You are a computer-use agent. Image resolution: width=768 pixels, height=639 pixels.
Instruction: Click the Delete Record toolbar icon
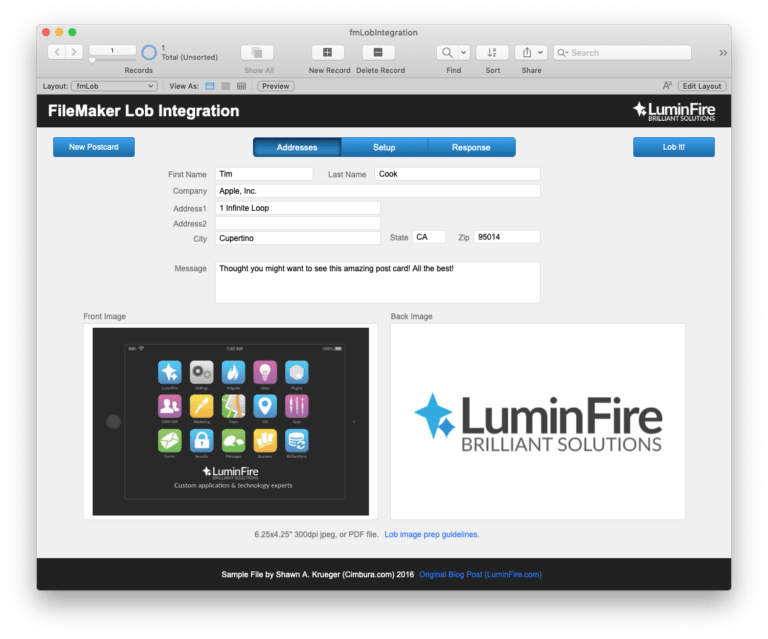click(378, 52)
